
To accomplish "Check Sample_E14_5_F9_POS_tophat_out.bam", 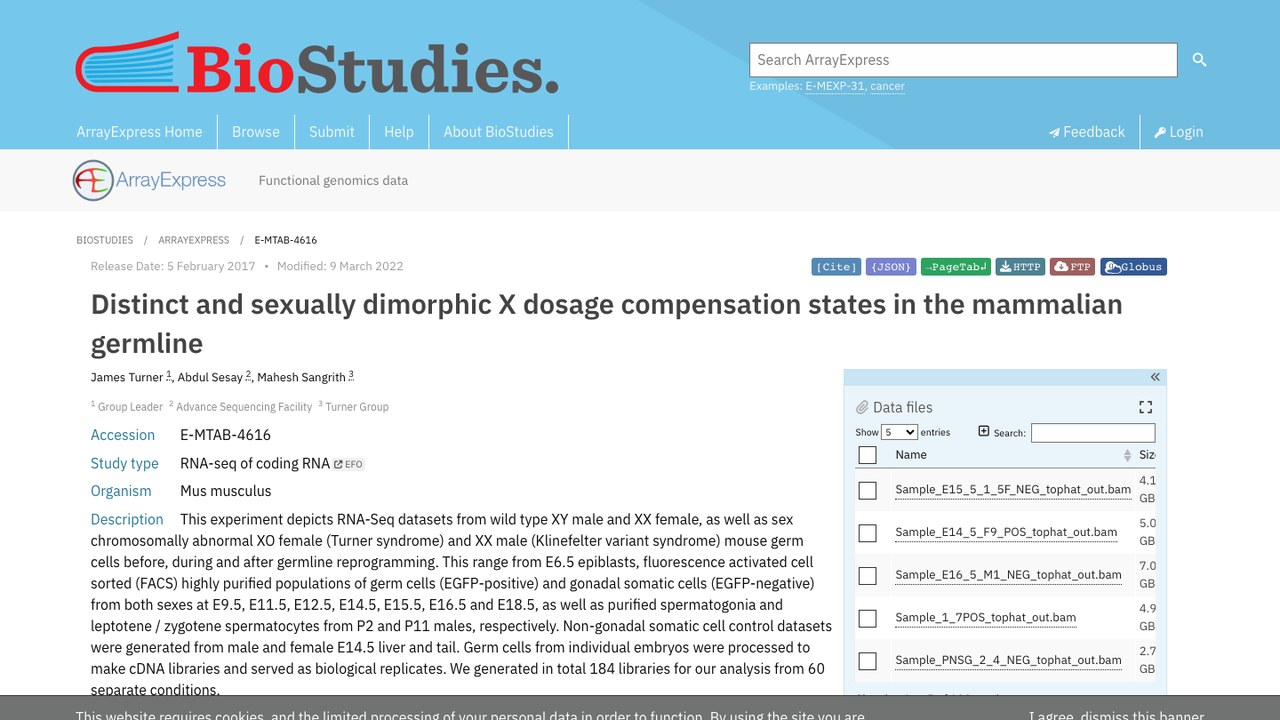I will 868,533.
